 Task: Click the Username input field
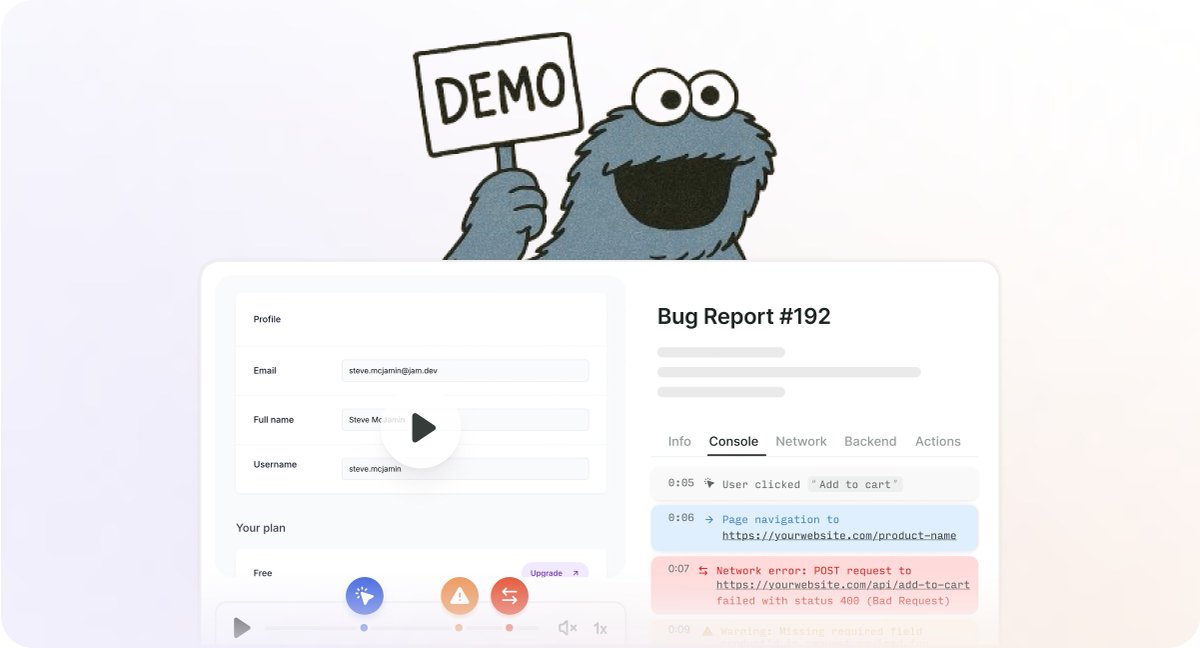coord(465,468)
